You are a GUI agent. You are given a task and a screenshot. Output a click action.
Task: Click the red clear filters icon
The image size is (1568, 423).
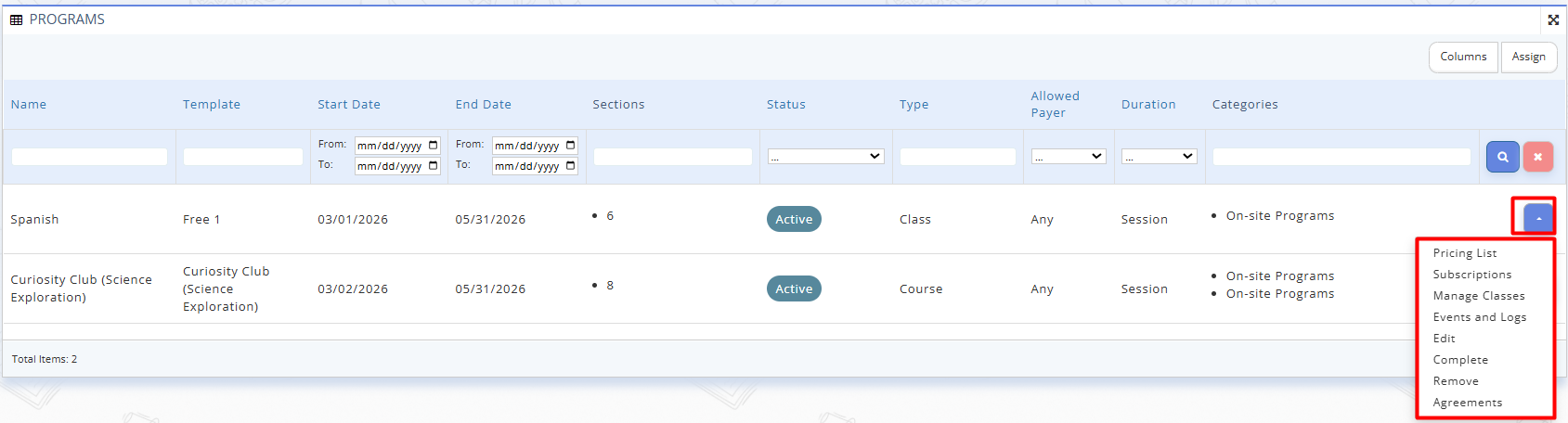[x=1537, y=157]
